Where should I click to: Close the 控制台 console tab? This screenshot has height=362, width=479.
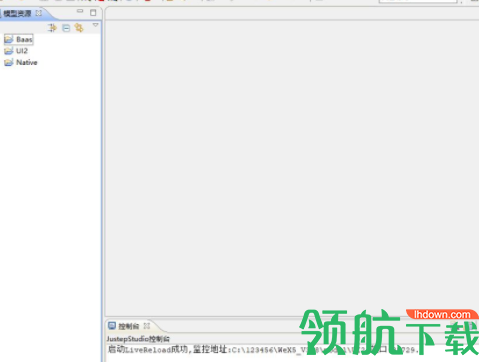tap(147, 326)
